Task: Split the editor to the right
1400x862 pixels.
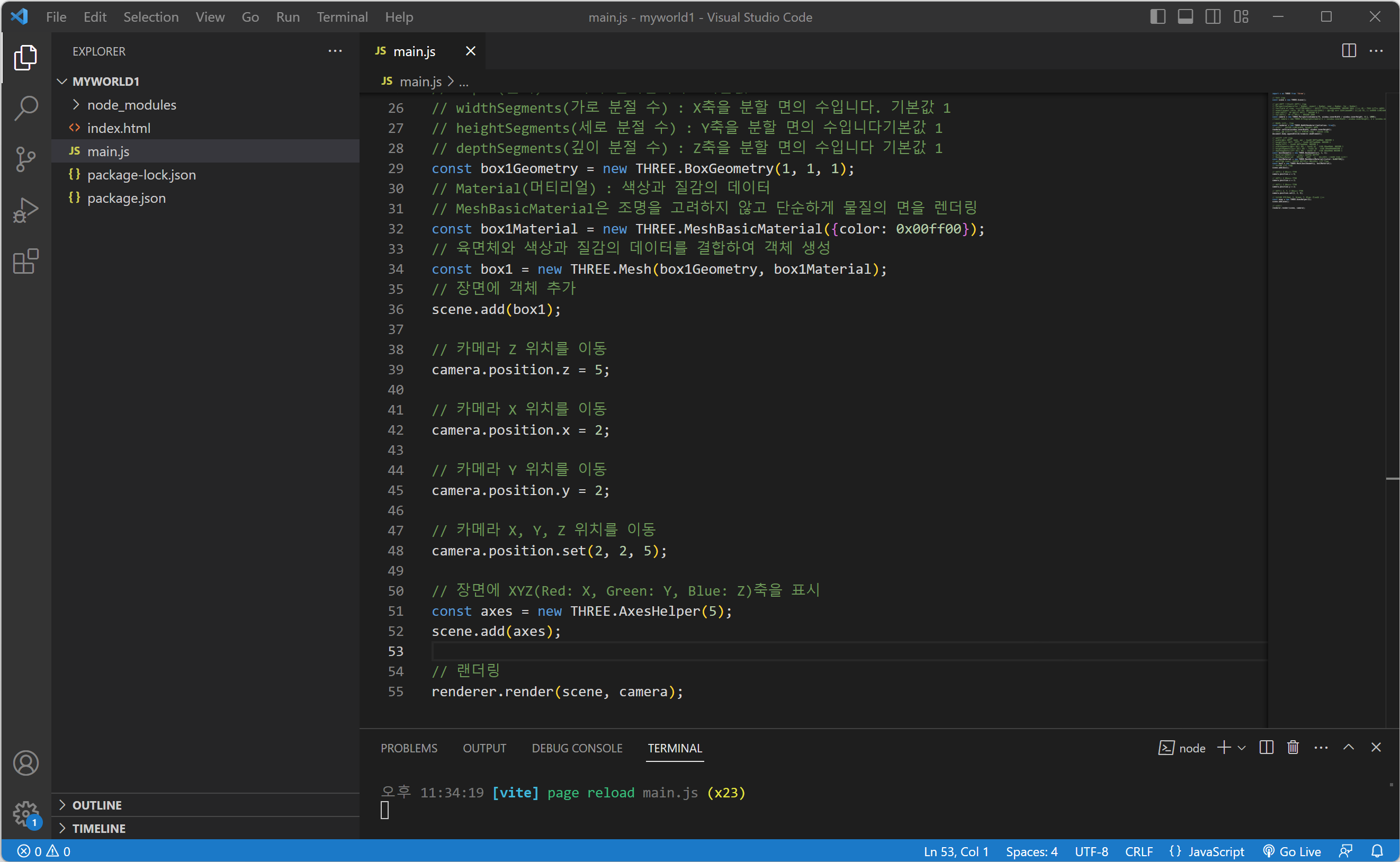Action: click(1349, 51)
